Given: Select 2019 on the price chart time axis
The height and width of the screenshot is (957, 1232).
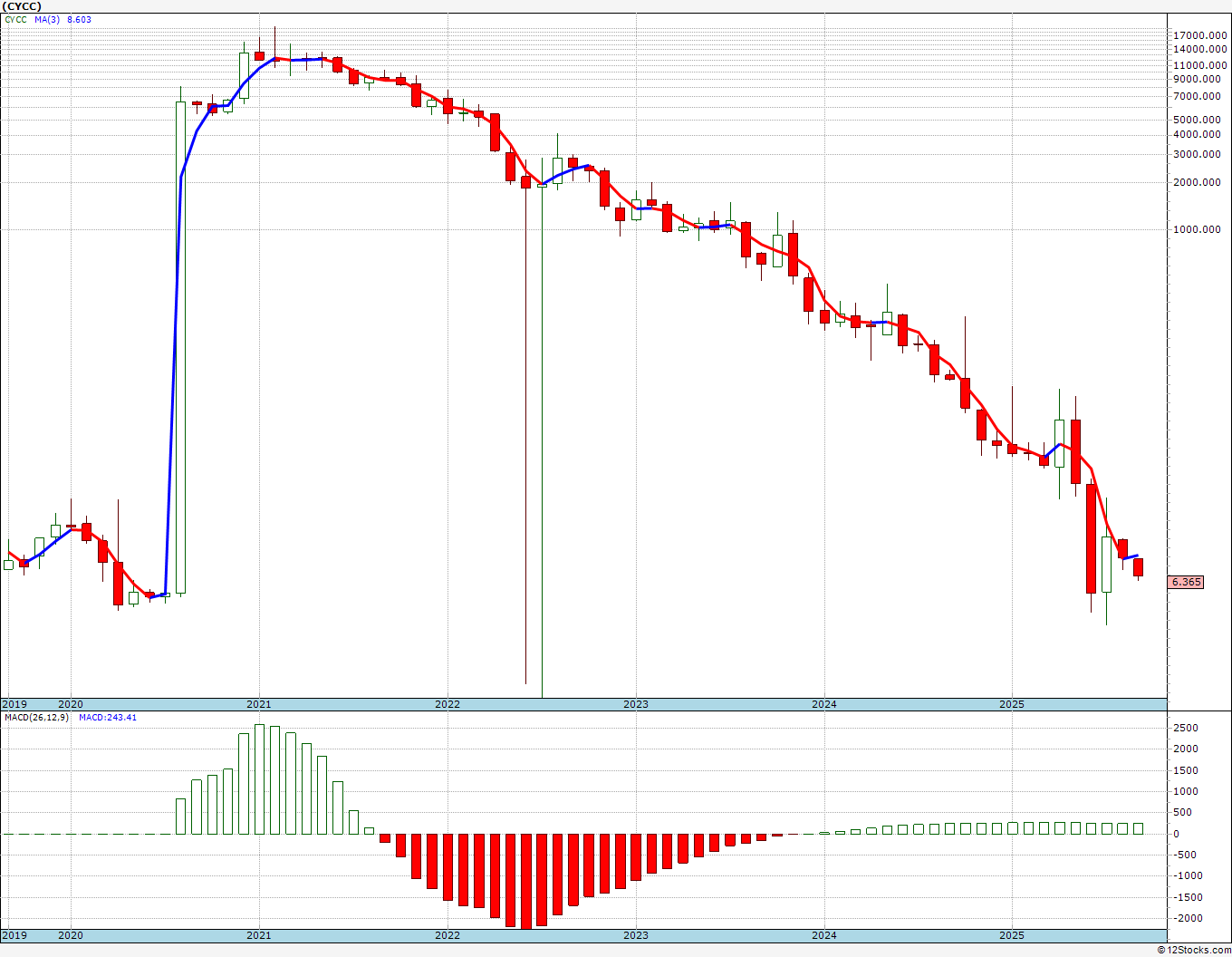Looking at the screenshot, I should 14,704.
